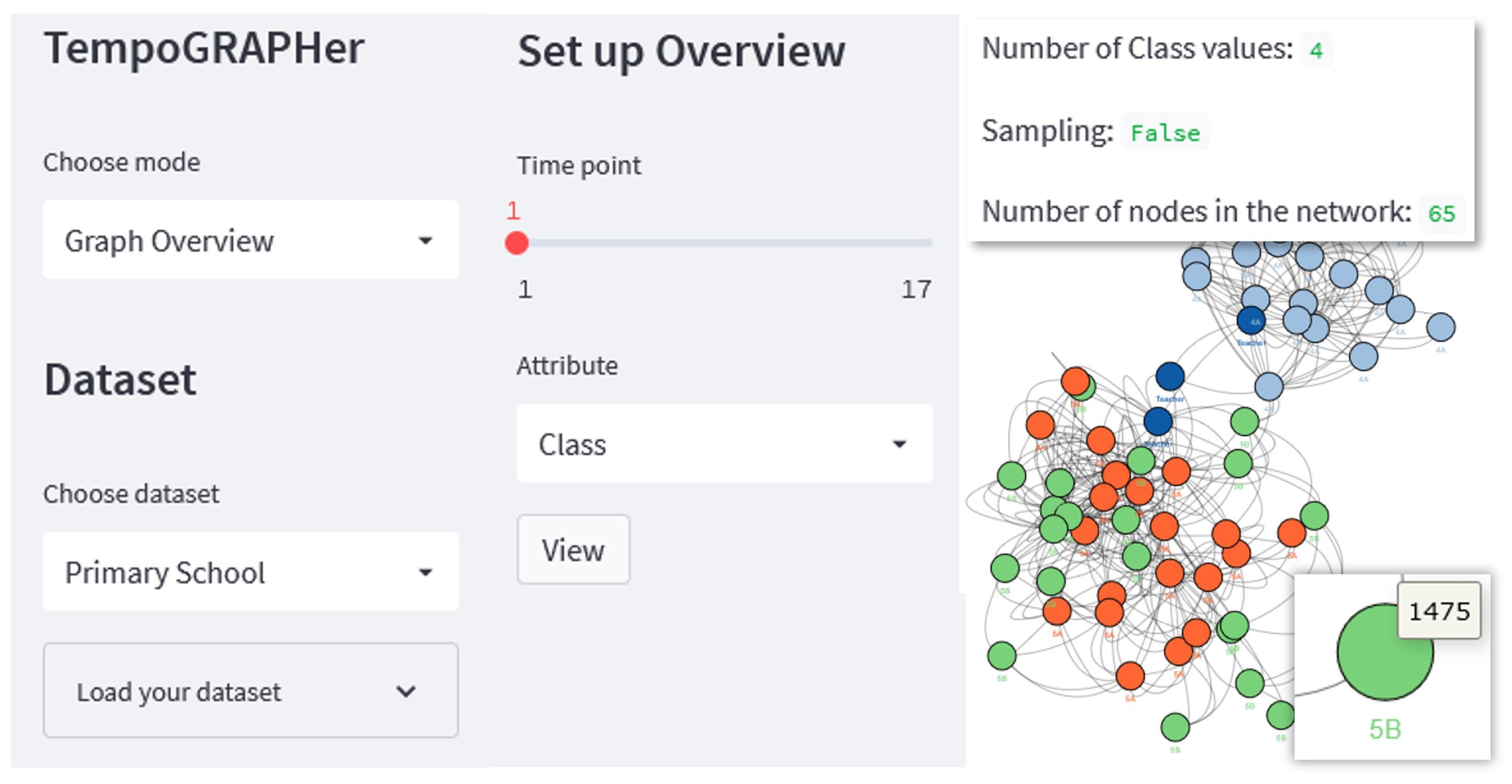This screenshot has height=784, width=1512.
Task: Click the 1475 node tooltip
Action: 1439,611
